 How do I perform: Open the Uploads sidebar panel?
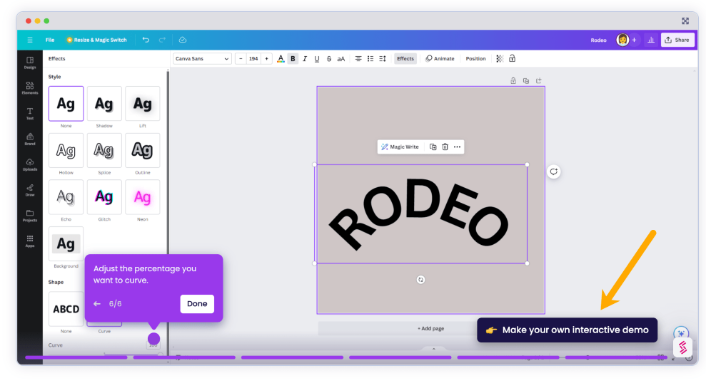tap(30, 164)
